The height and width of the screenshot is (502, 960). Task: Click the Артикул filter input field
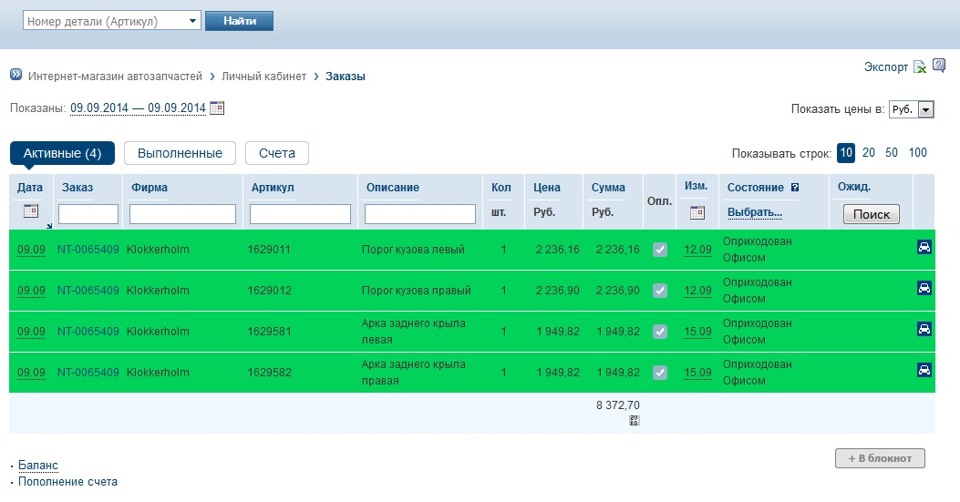(300, 214)
